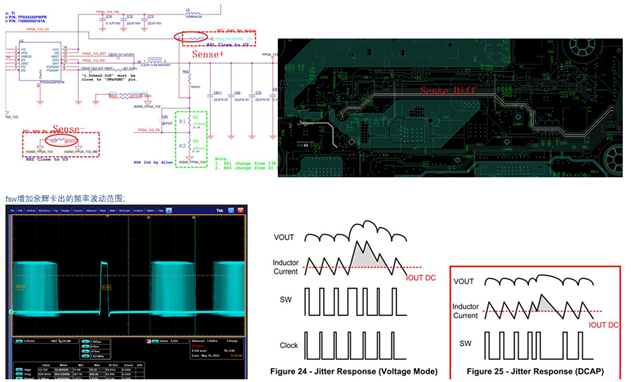640x382 pixels.
Task: Click the channel ground reference marker on left edge
Action: (x=11, y=312)
